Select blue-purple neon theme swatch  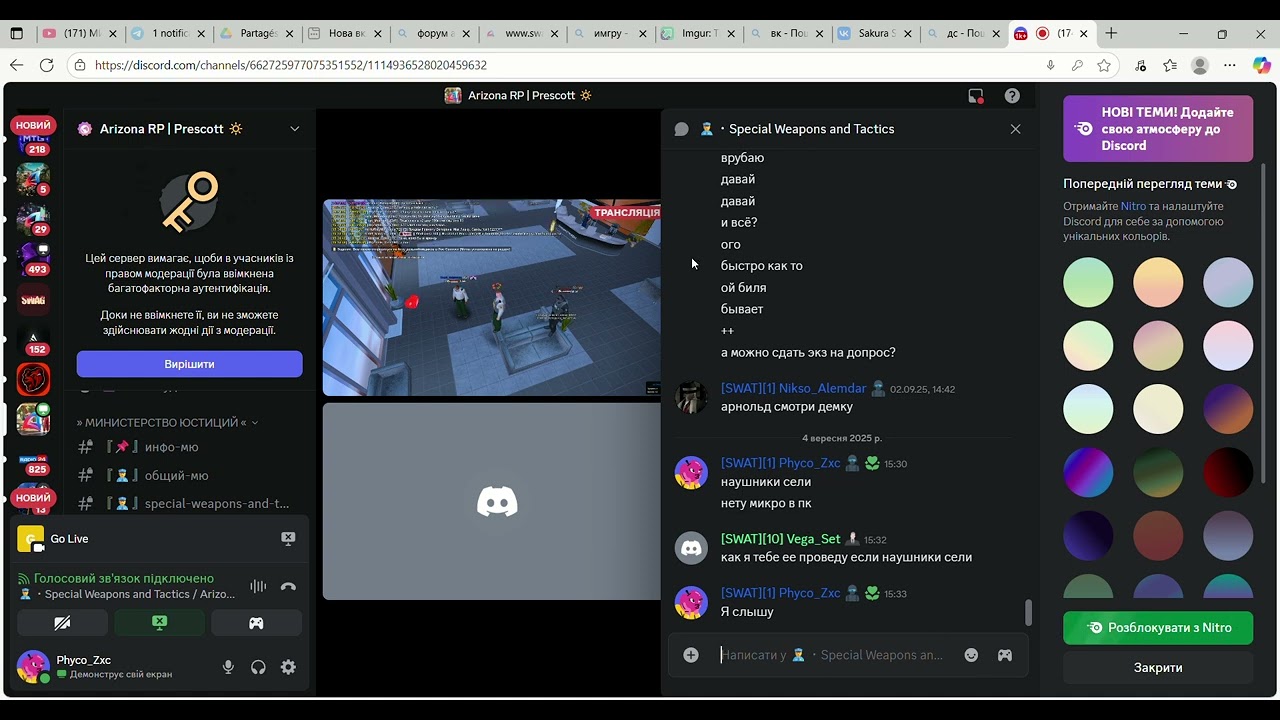[1088, 471]
